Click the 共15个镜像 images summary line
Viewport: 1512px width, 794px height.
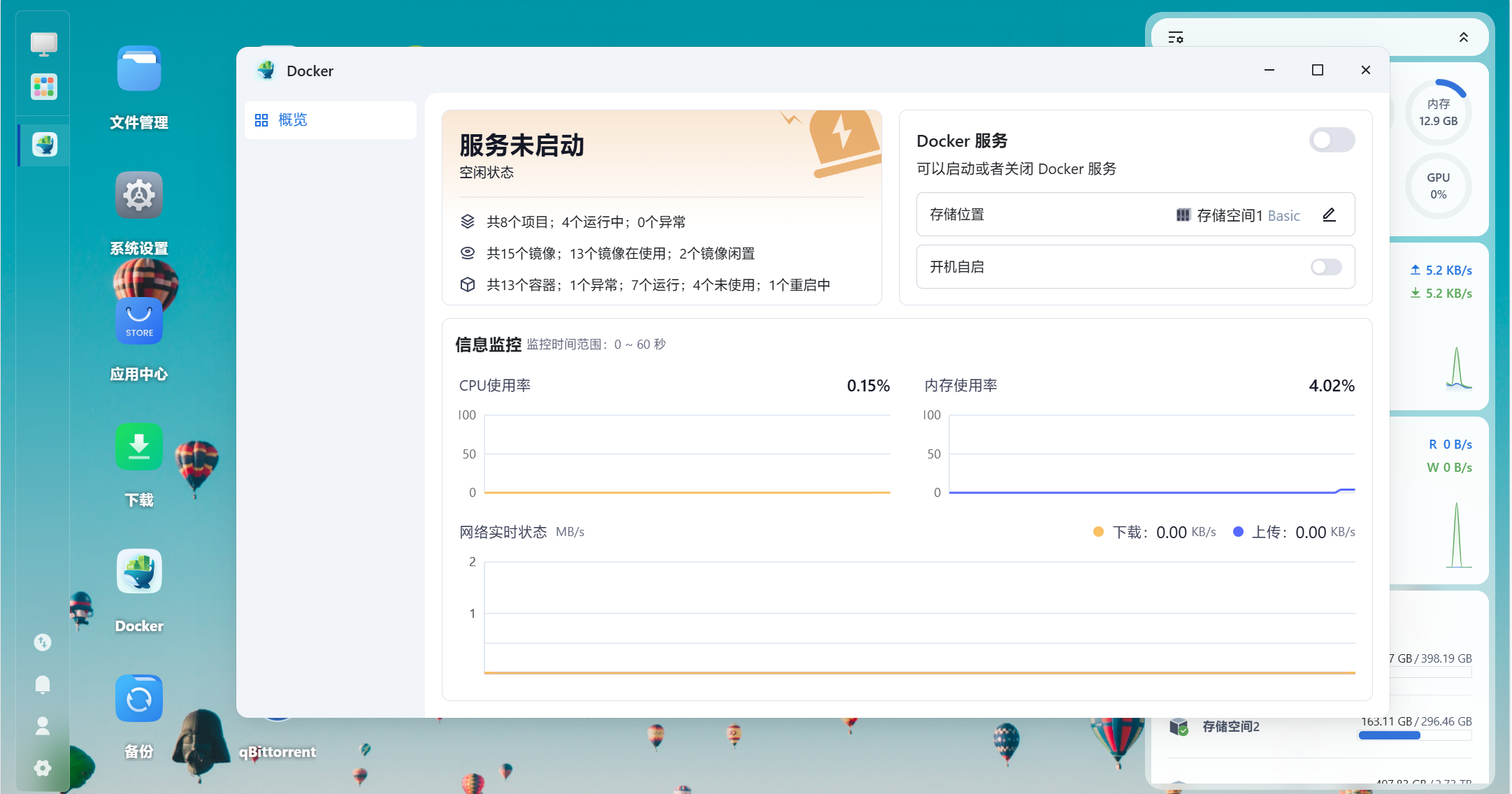click(621, 254)
